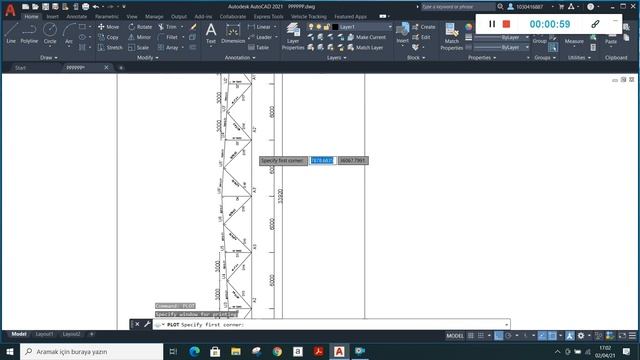Switch to the Output ribbon tab
The height and width of the screenshot is (360, 640).
[x=179, y=17]
